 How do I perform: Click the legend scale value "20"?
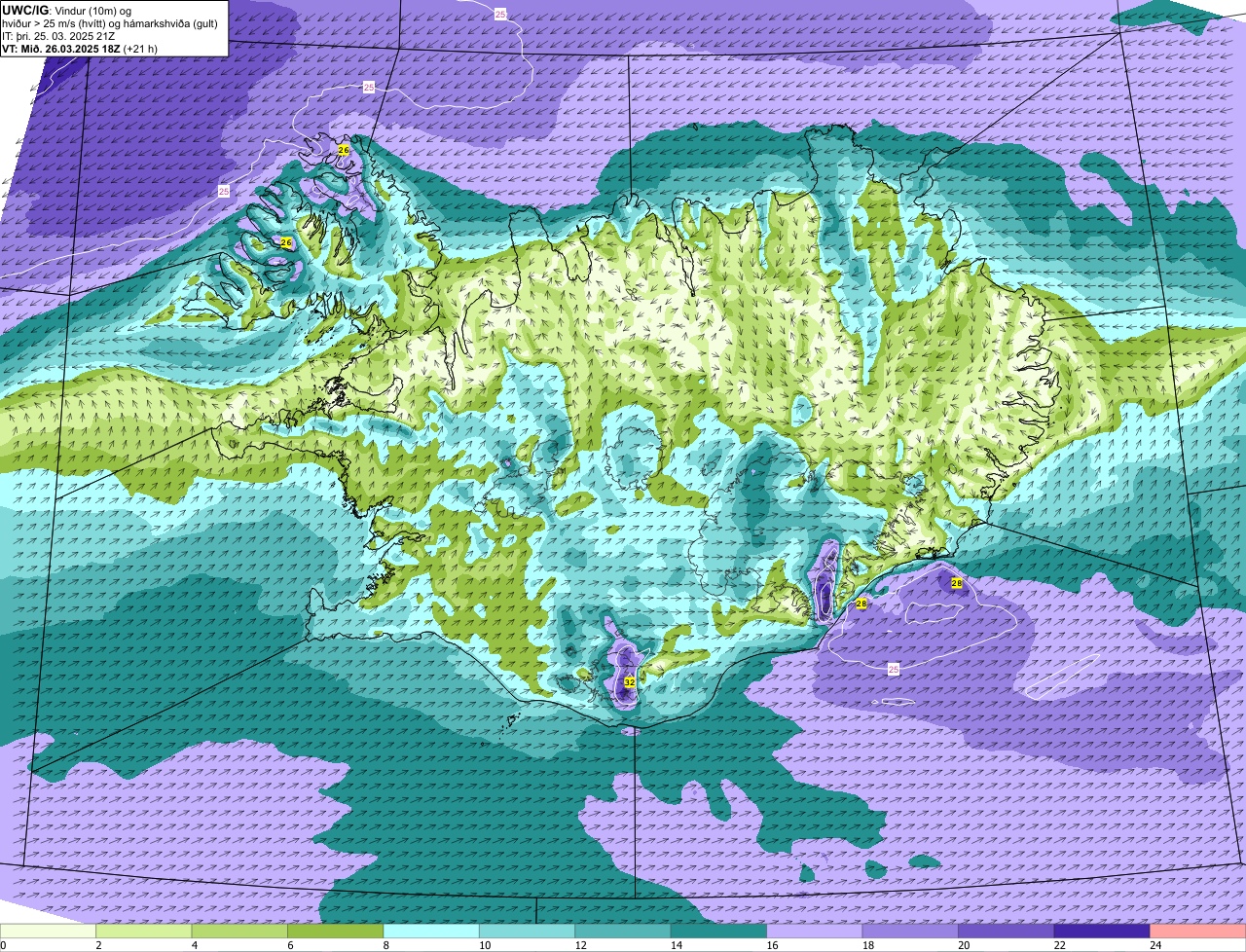pos(964,944)
